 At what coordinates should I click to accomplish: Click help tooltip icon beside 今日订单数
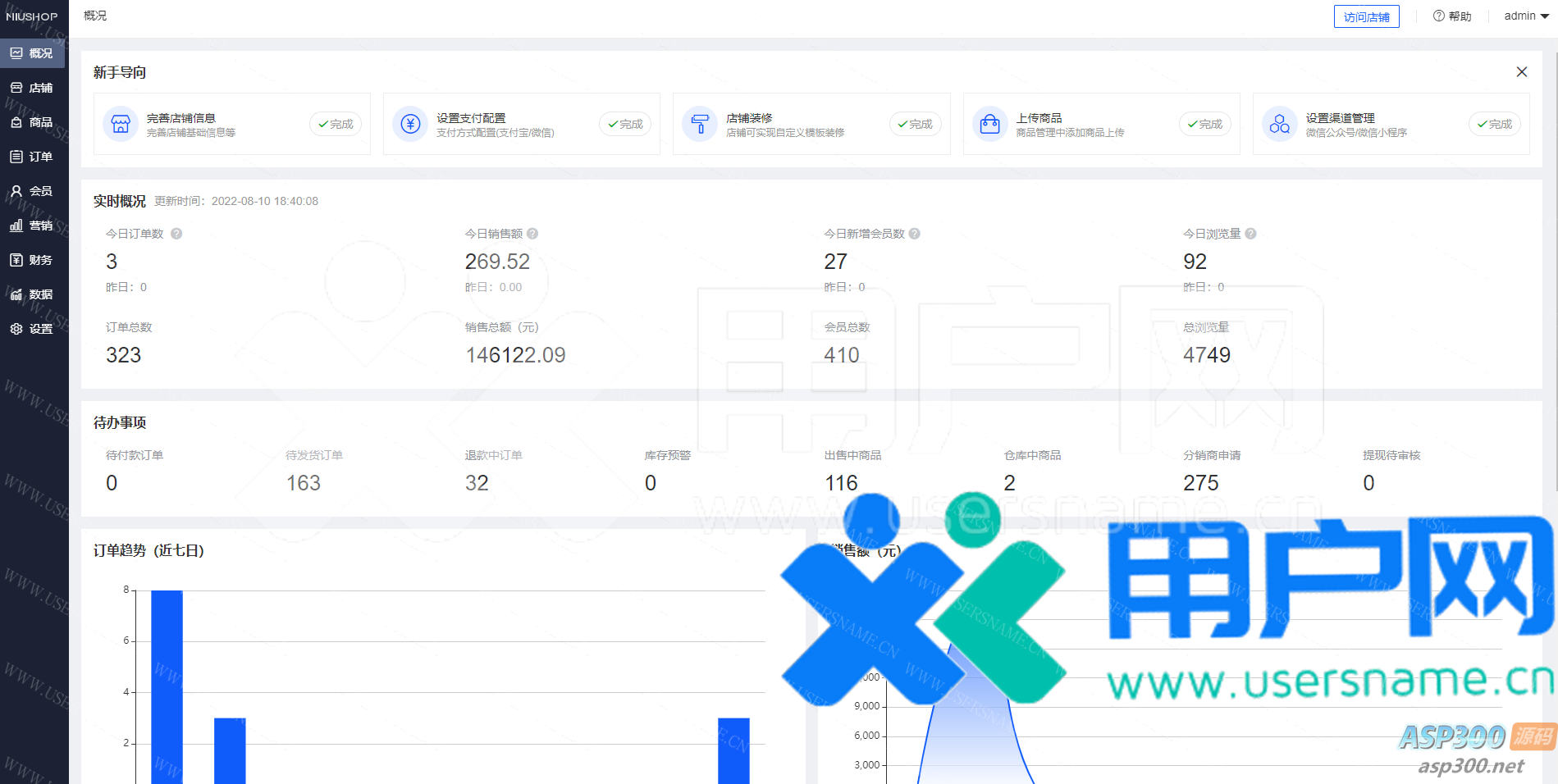[176, 234]
